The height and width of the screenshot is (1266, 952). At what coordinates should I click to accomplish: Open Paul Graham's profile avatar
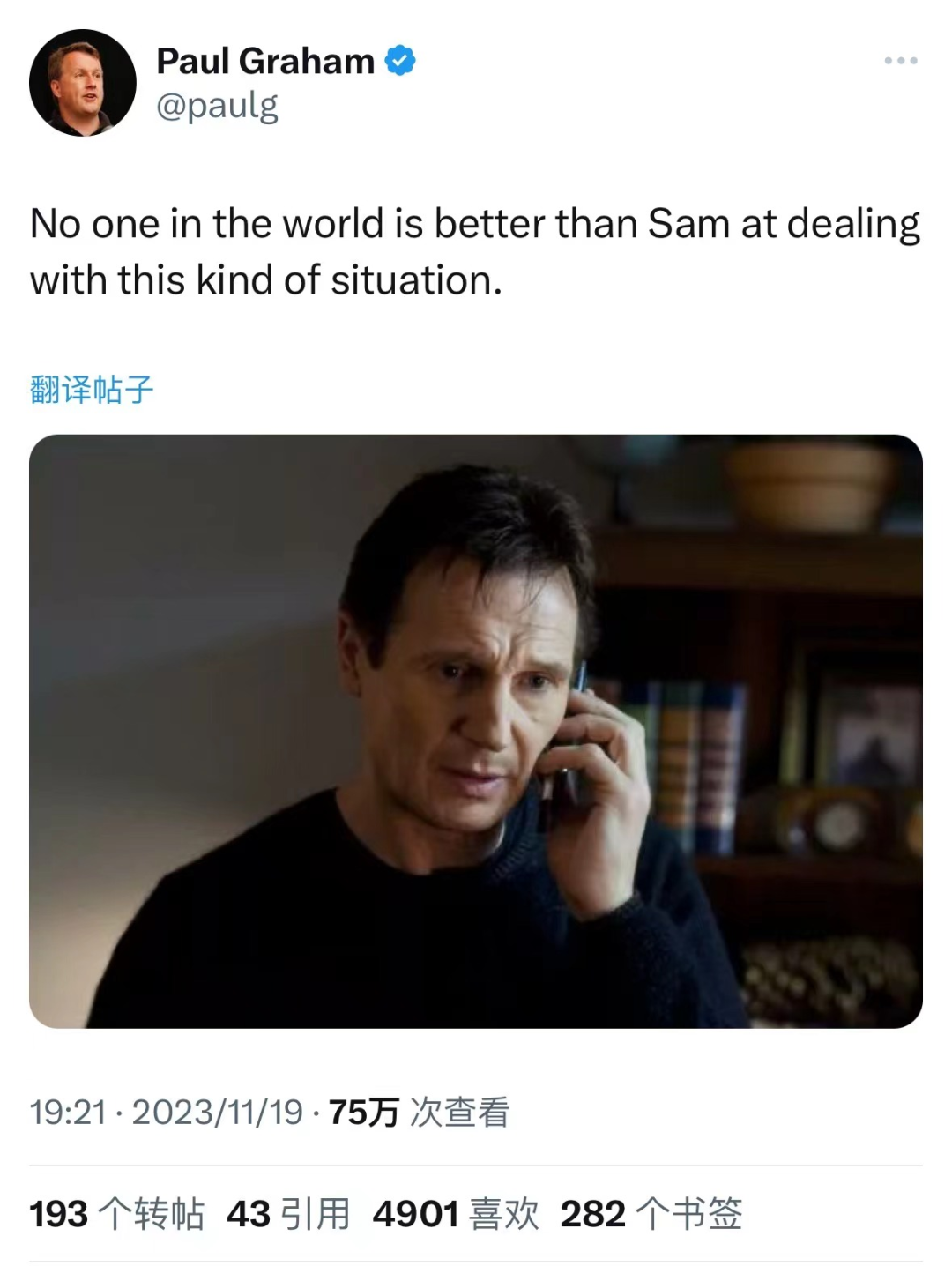83,83
